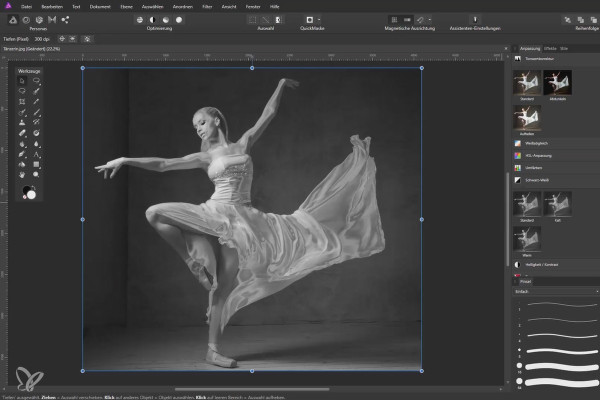Apply Tonwertkorrektur Standard preset thumbnail
Viewport: 600px width, 400px height.
click(527, 83)
